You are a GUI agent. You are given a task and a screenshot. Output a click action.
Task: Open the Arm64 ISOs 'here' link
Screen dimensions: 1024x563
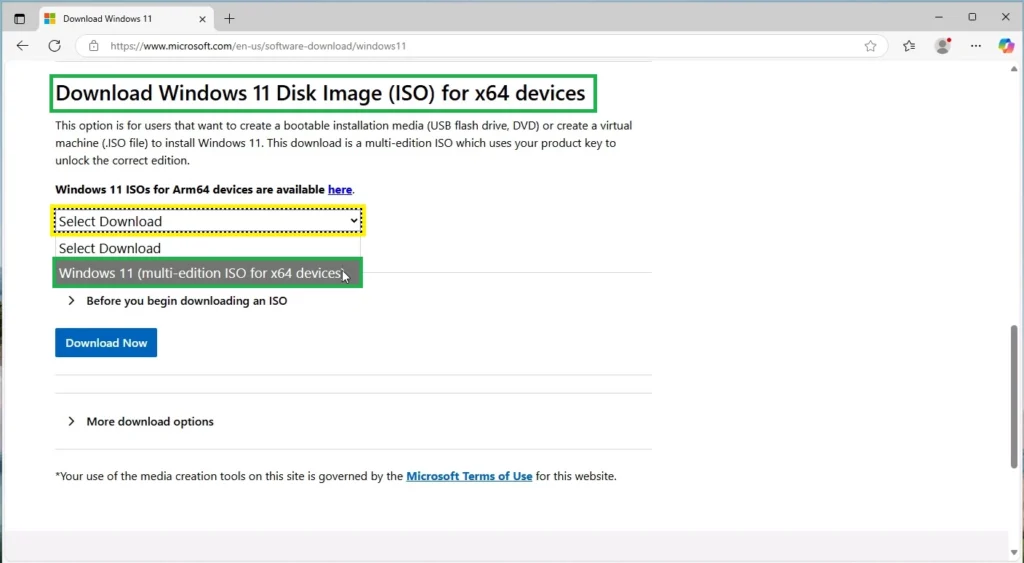[x=340, y=189]
